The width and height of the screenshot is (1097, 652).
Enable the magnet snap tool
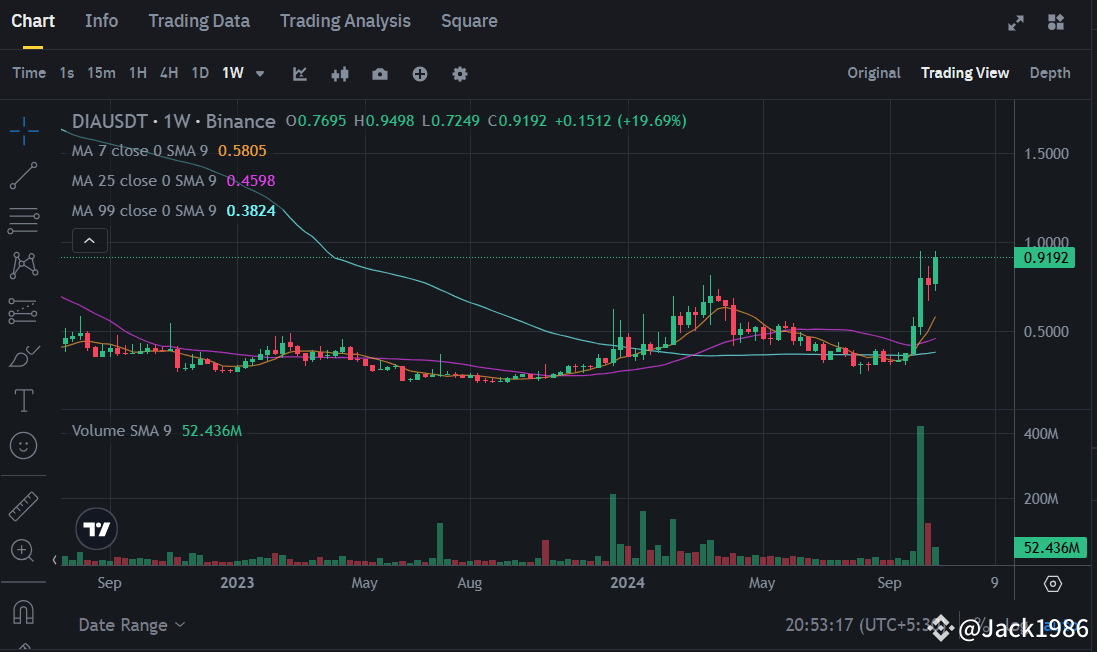click(24, 610)
